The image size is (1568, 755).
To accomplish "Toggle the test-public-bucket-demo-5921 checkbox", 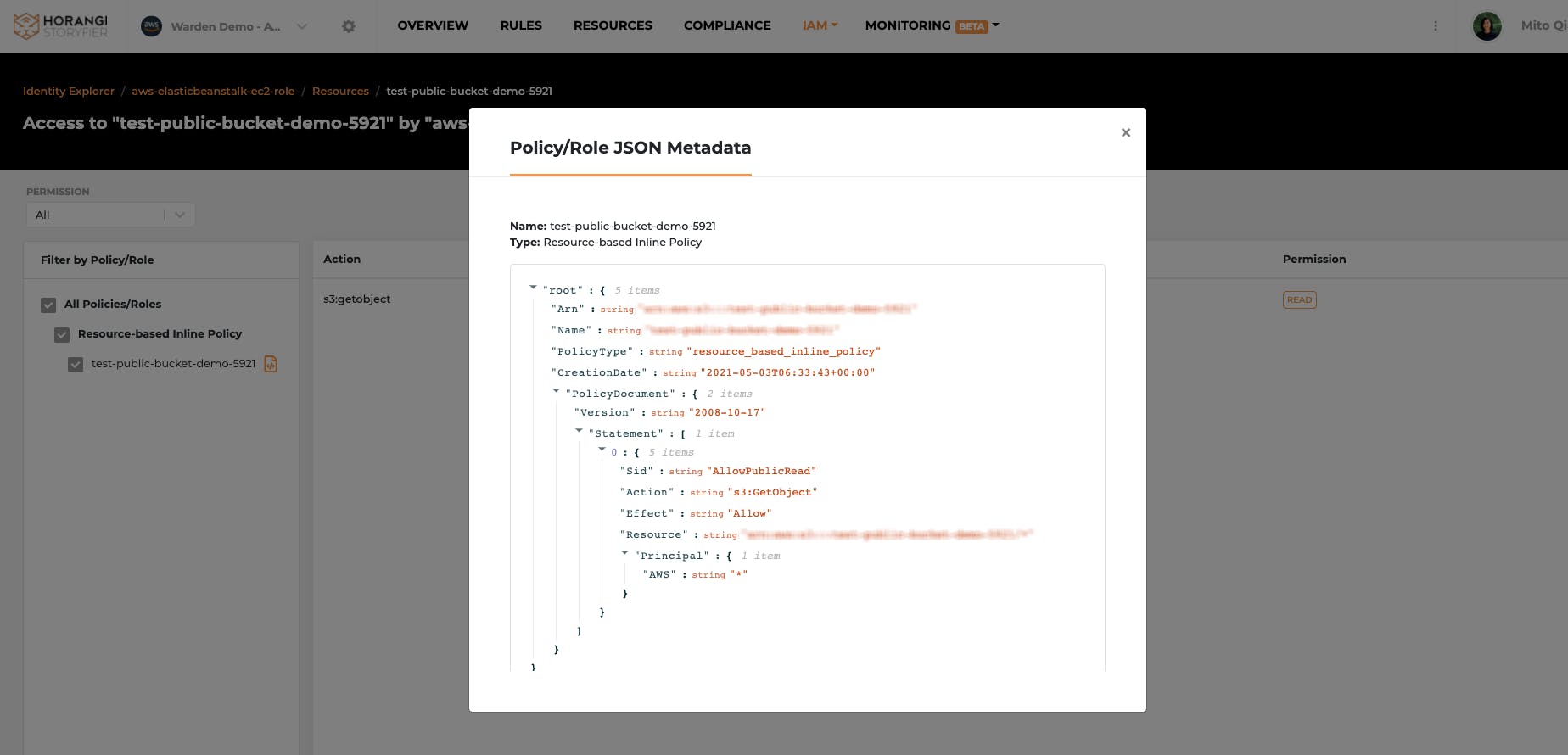I will (76, 364).
